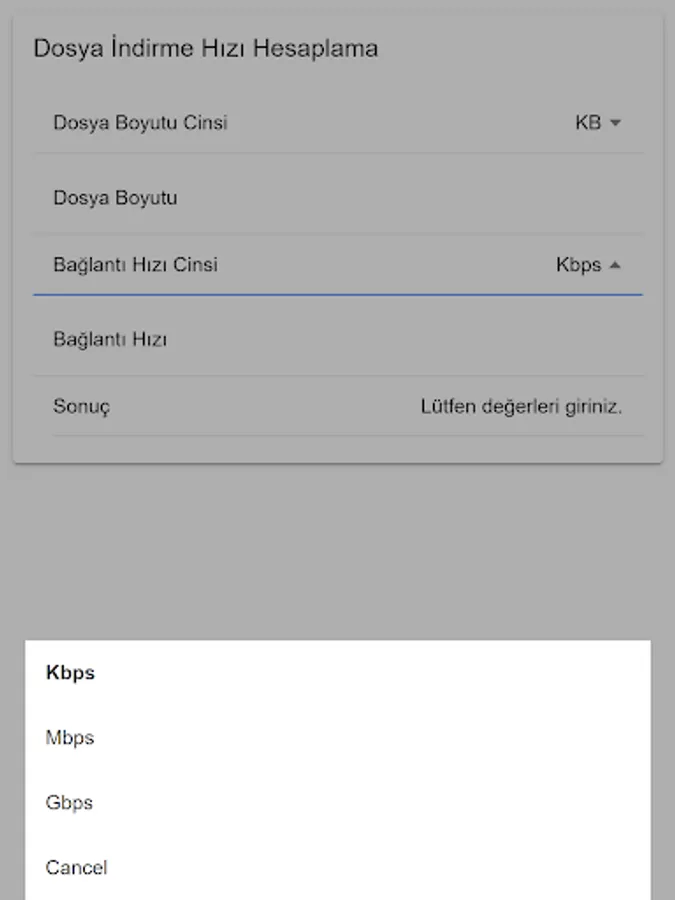Click the blue underline of the active select
The image size is (675, 900).
coord(338,294)
